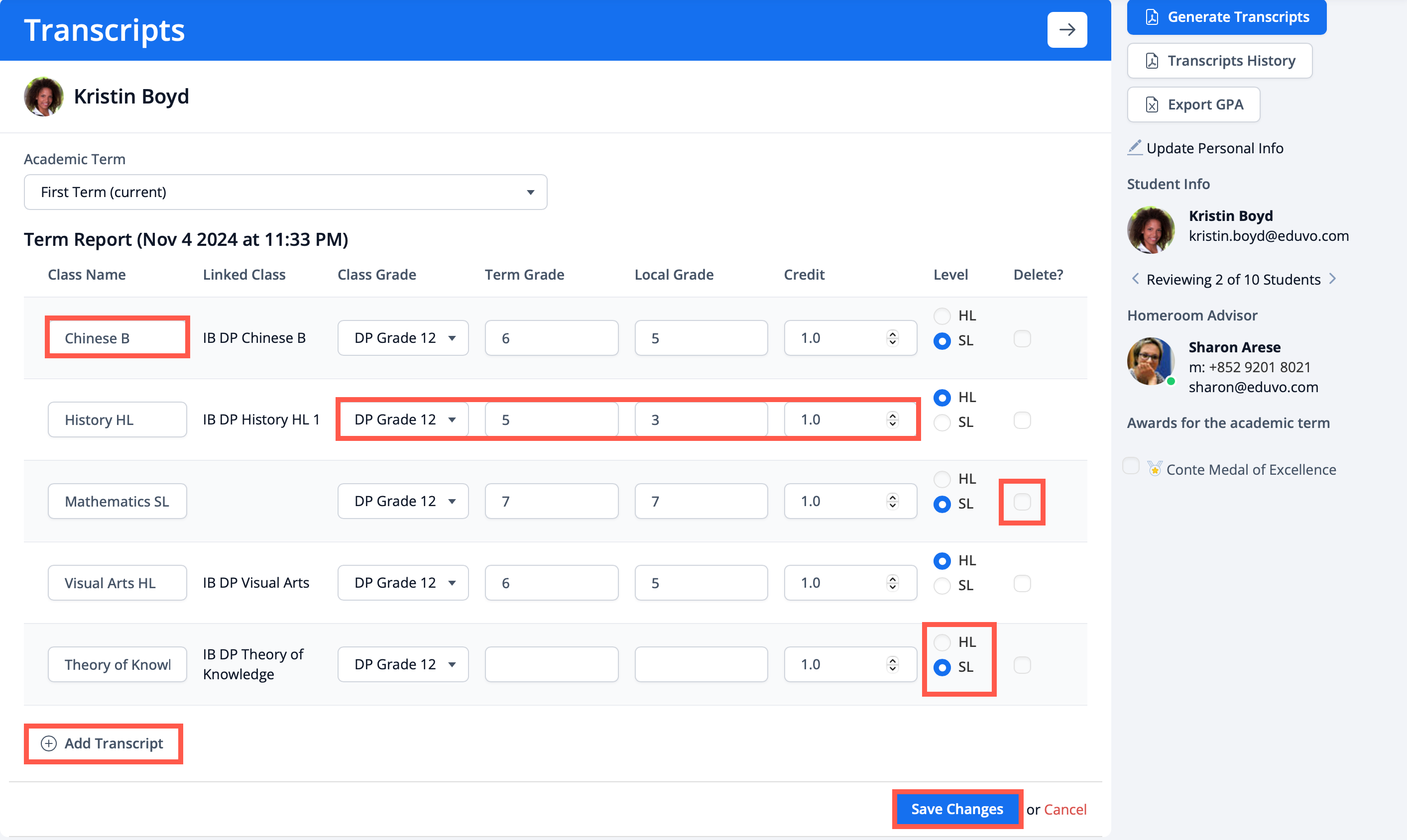Select SL level for Visual Arts HL
This screenshot has width=1407, height=840.
point(941,585)
